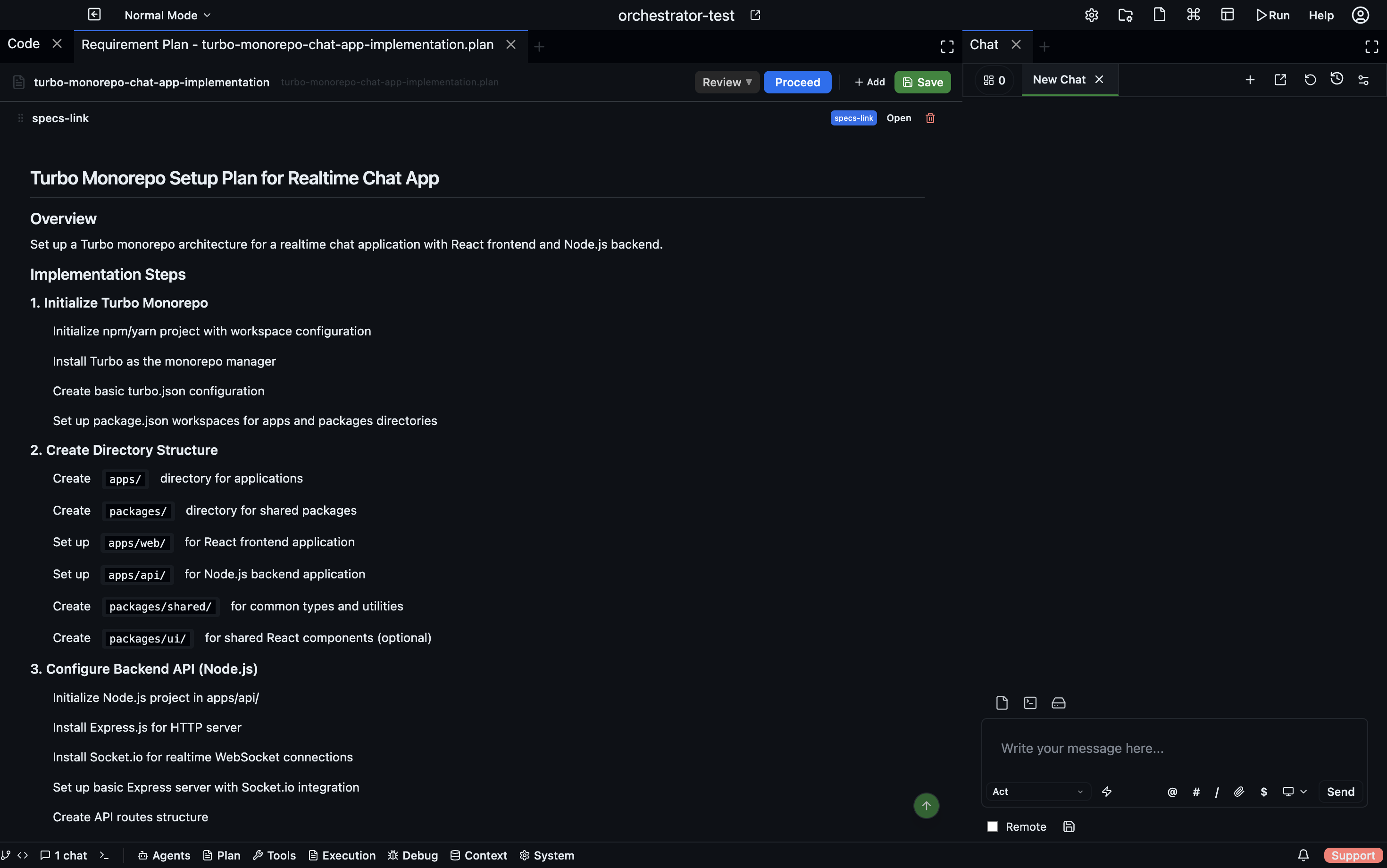Open Plan in the status bar

[222, 855]
